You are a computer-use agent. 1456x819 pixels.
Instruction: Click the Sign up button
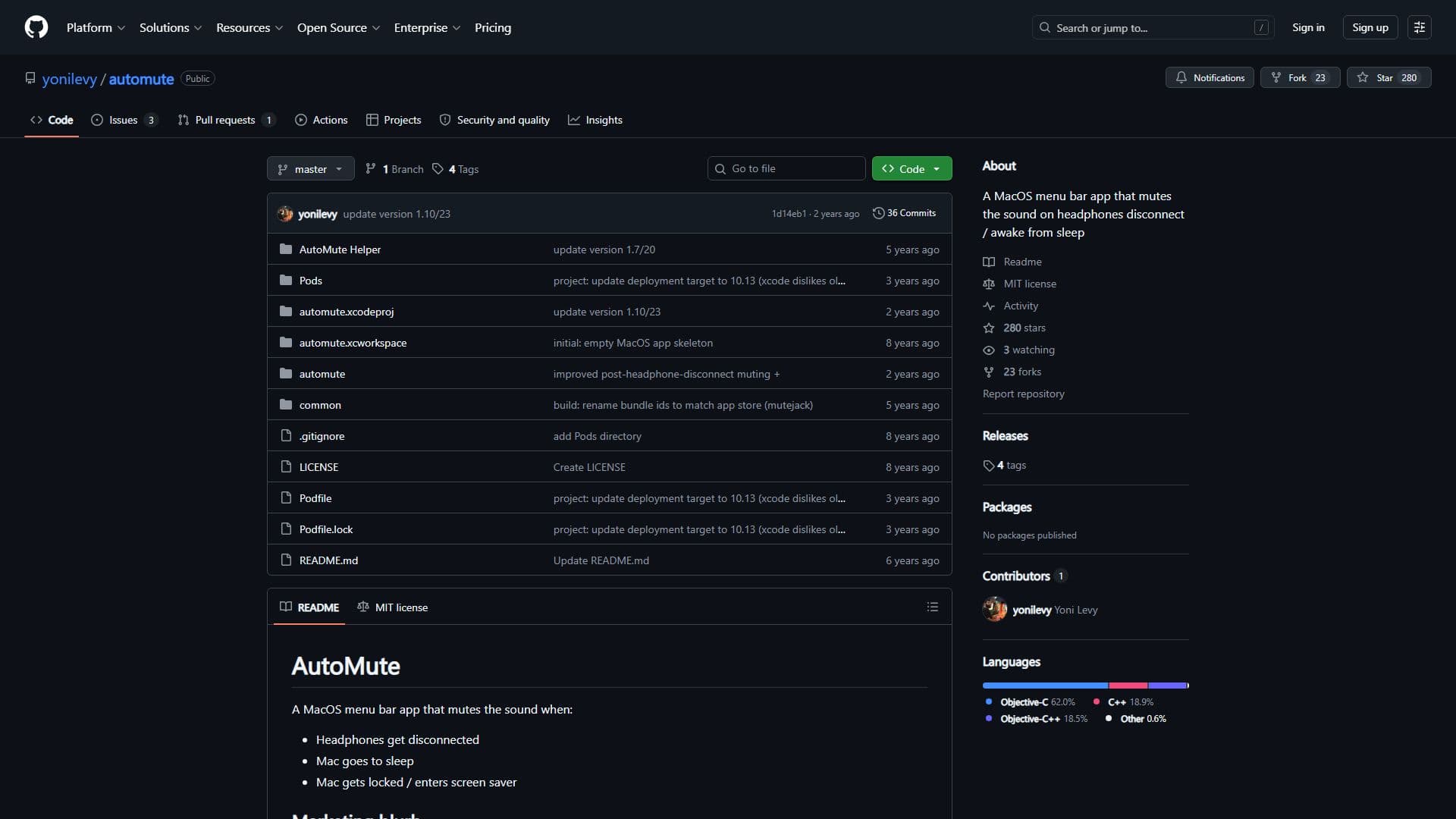coord(1370,27)
